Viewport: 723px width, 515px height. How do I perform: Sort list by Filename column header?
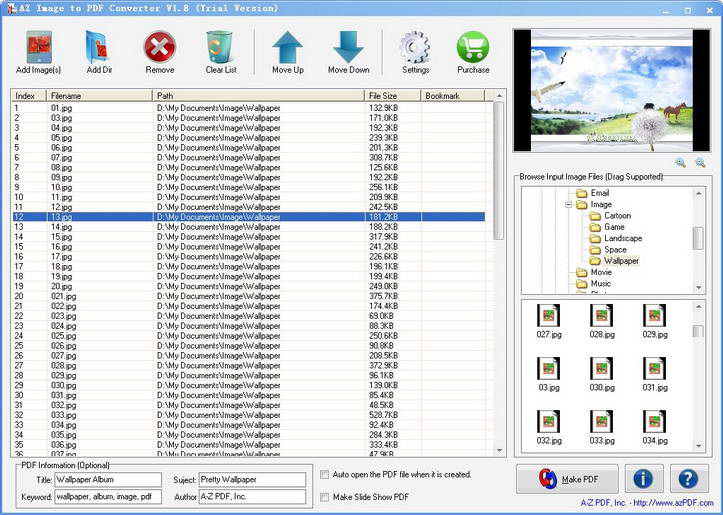pos(99,96)
